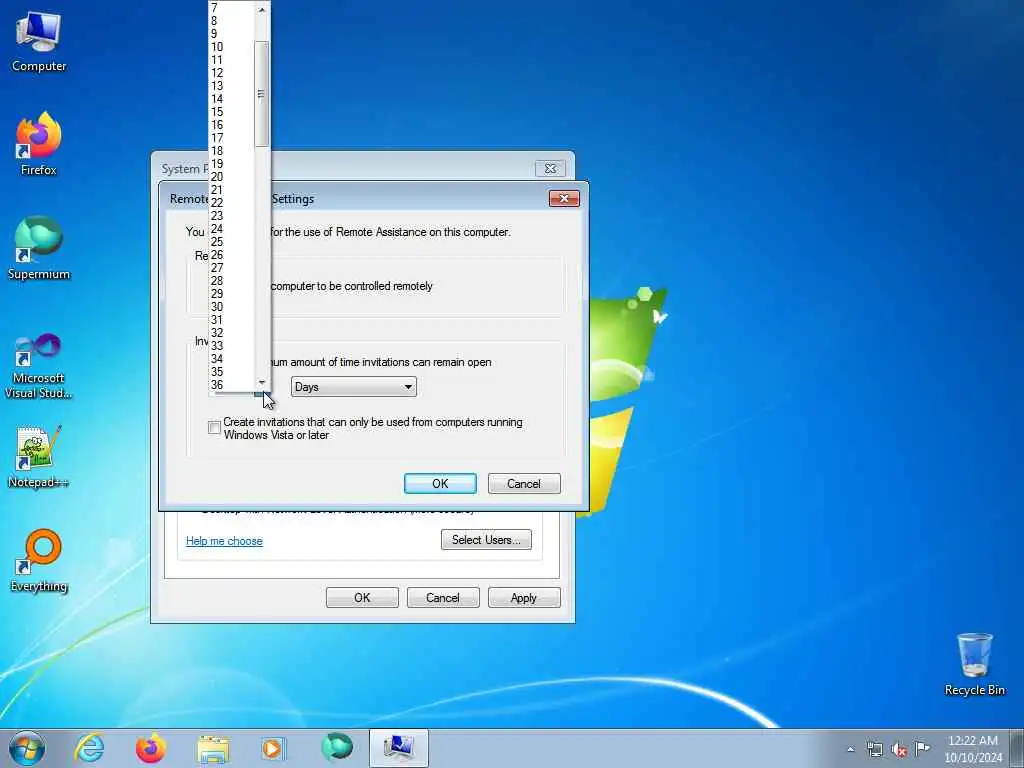The image size is (1024, 768).
Task: Open the Recycle Bin
Action: (974, 664)
